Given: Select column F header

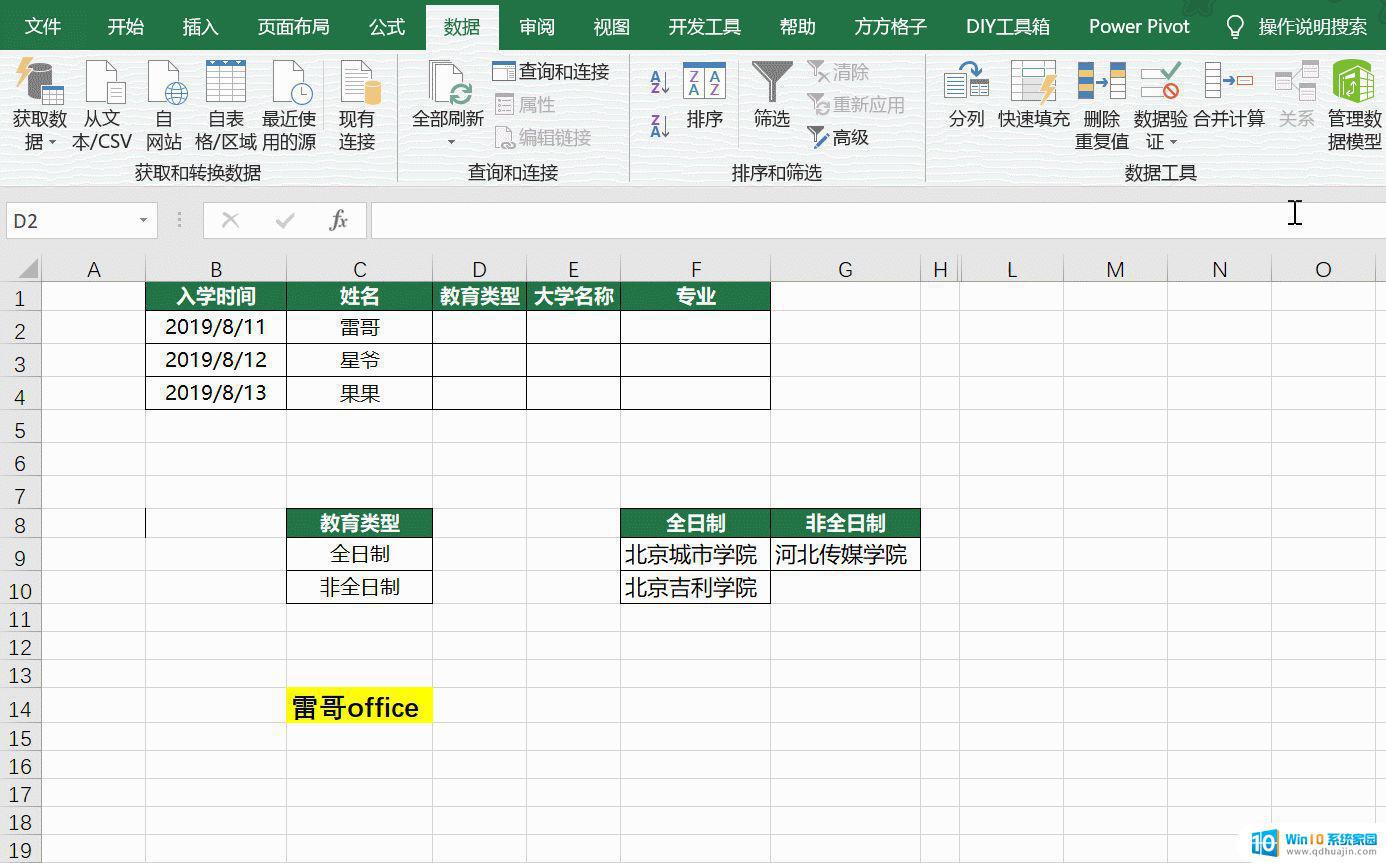Looking at the screenshot, I should (696, 269).
